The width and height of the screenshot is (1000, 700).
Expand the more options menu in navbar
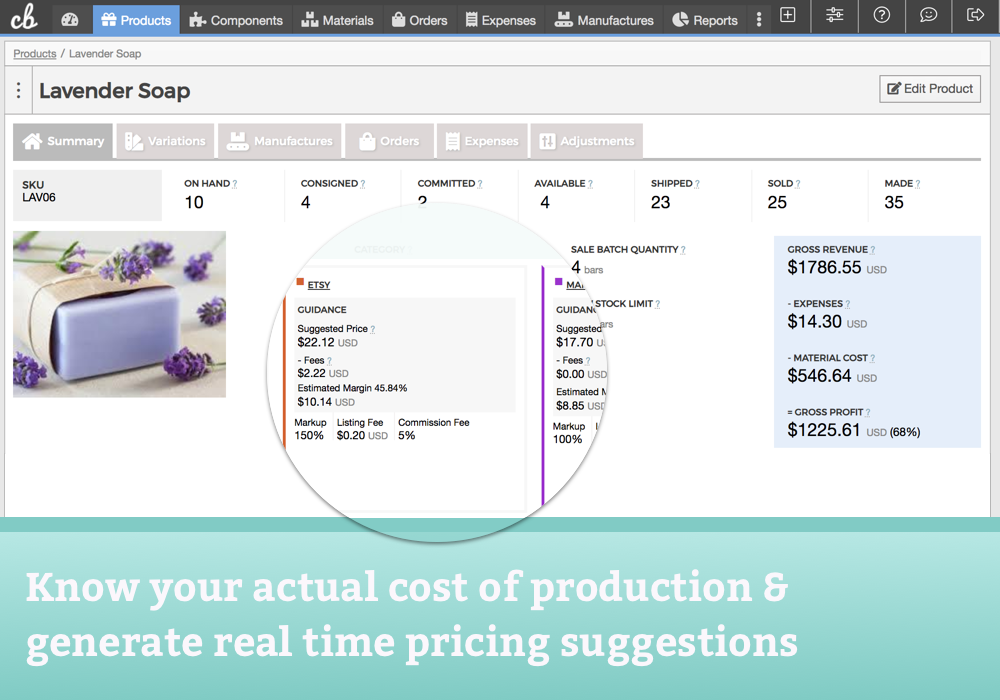[759, 19]
